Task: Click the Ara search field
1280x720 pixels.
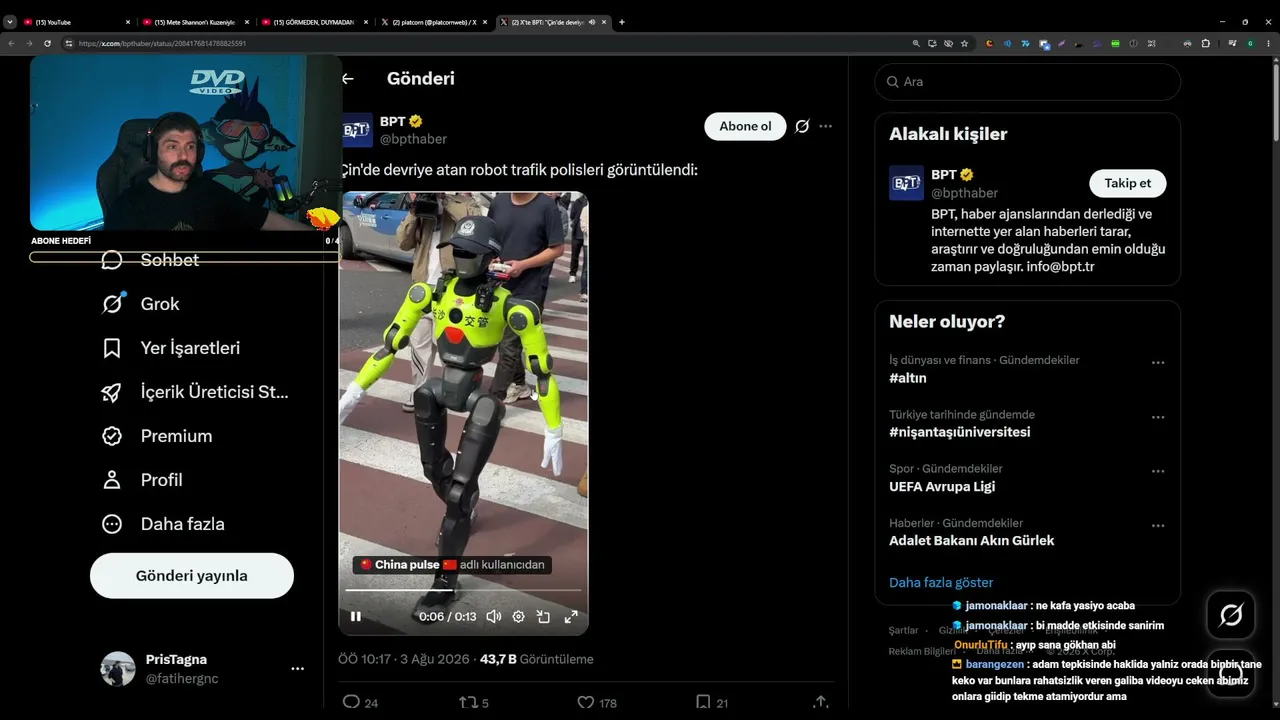Action: pos(1028,82)
